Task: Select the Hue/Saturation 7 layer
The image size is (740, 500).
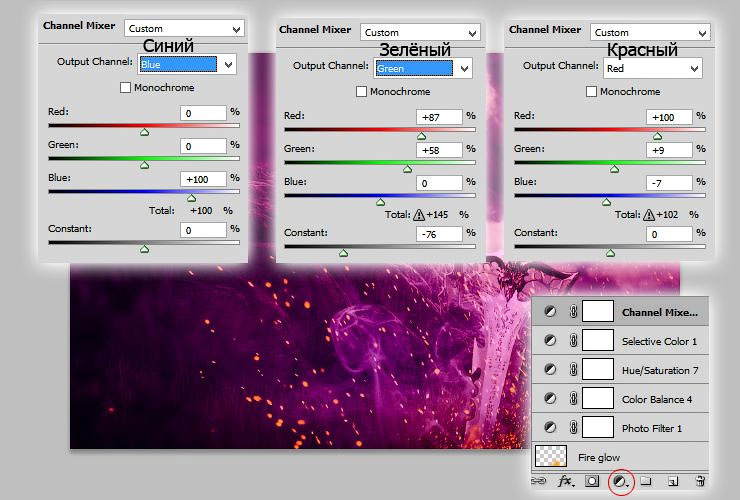Action: click(x=620, y=370)
